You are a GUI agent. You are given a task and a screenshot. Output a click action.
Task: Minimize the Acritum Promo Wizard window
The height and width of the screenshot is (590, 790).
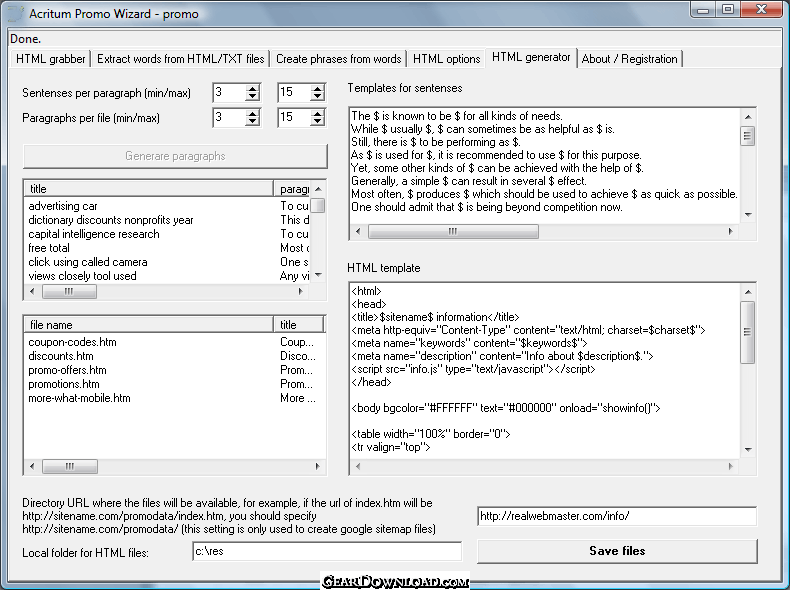pyautogui.click(x=703, y=10)
